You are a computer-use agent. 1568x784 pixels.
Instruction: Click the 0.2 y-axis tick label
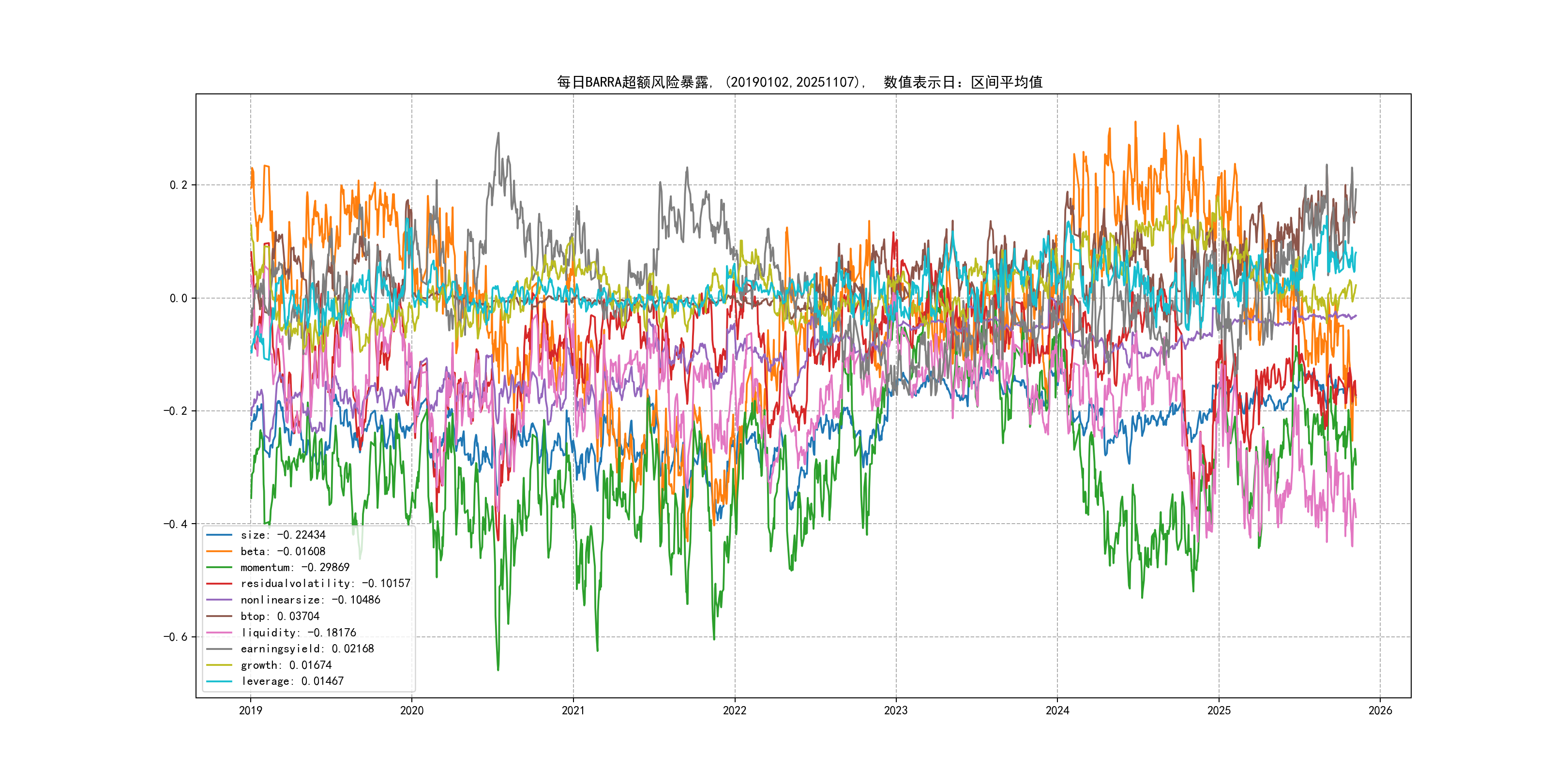(x=179, y=185)
